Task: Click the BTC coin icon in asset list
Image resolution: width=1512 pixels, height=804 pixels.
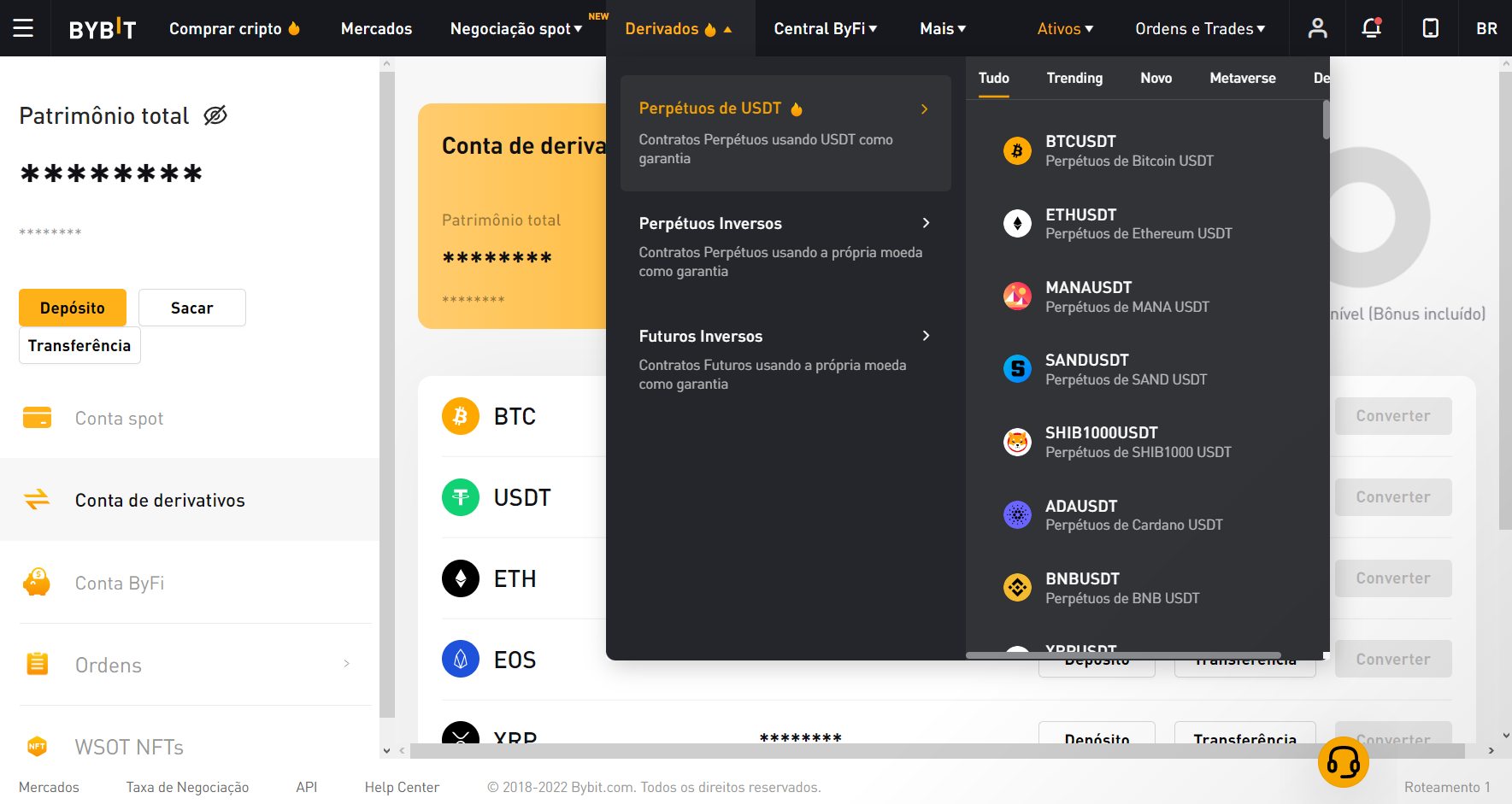Action: tap(461, 416)
